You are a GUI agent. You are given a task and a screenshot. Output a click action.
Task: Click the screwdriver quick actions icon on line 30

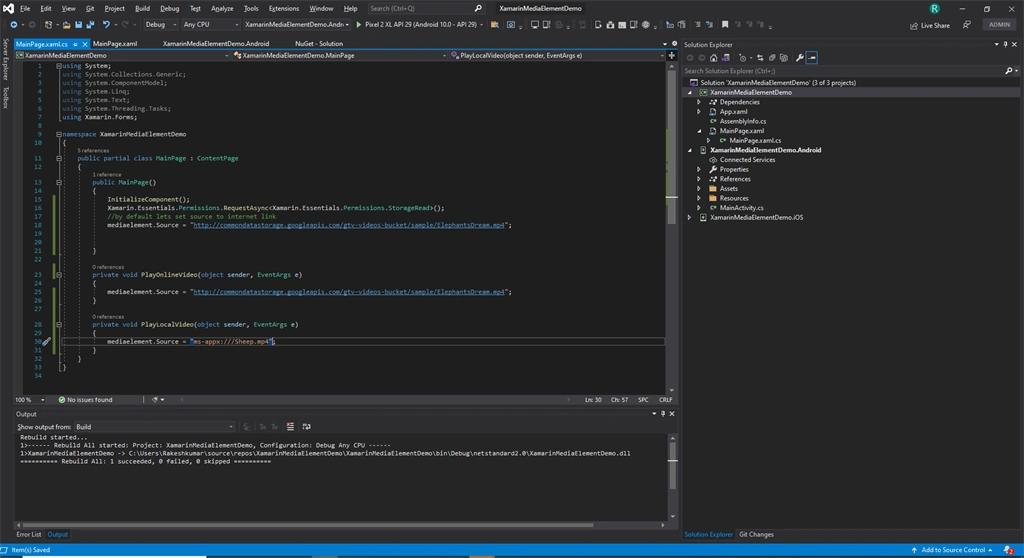(x=46, y=341)
